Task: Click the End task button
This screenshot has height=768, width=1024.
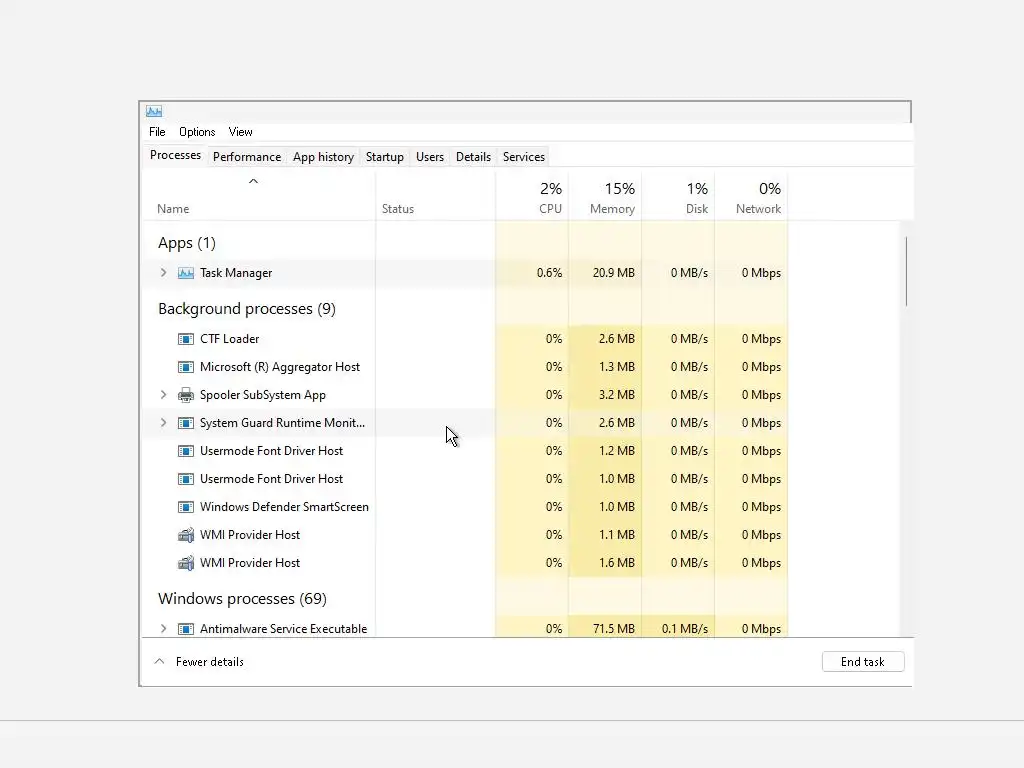Action: tap(863, 662)
